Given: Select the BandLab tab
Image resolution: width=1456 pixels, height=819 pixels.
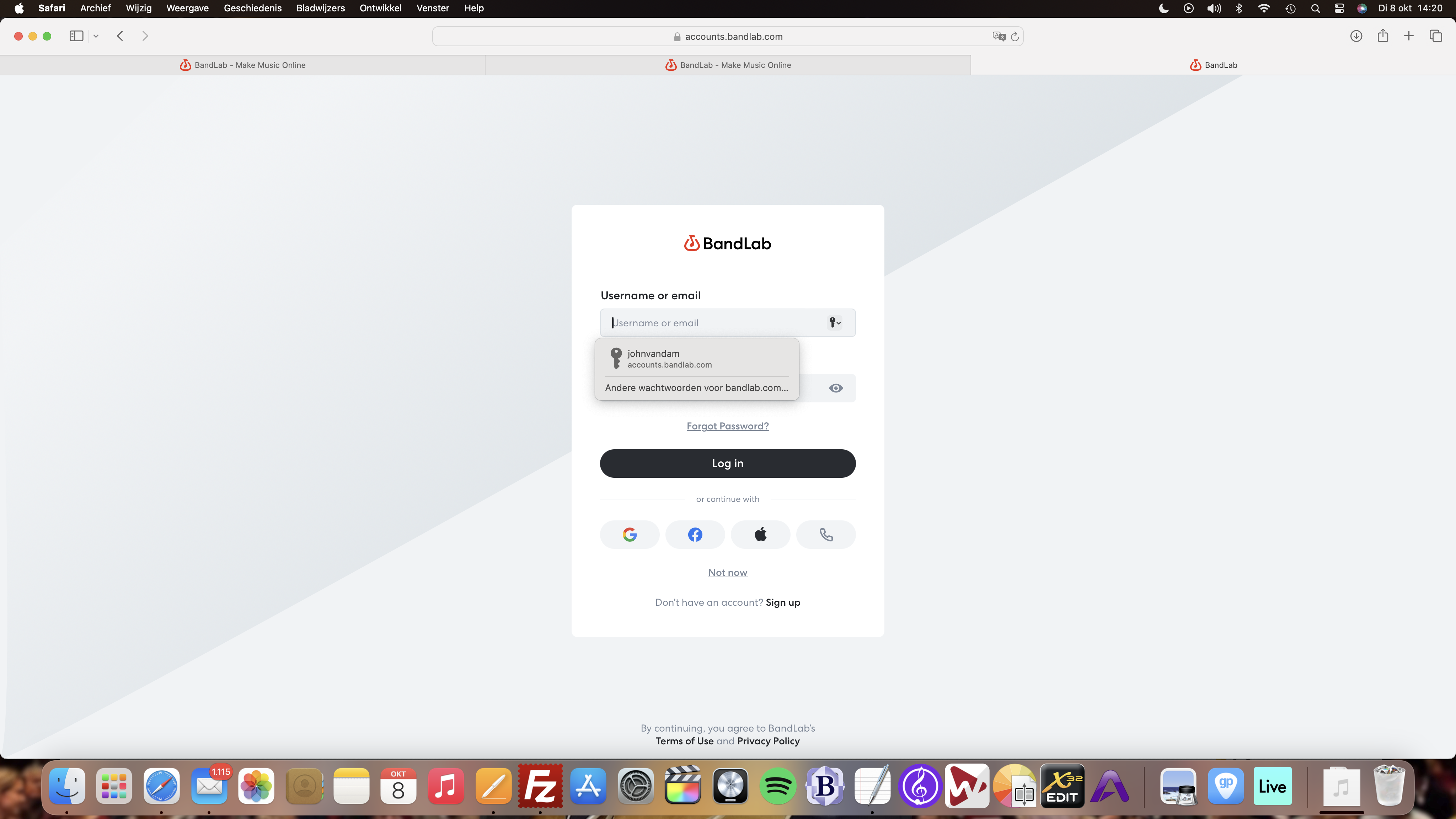Looking at the screenshot, I should 1214,65.
